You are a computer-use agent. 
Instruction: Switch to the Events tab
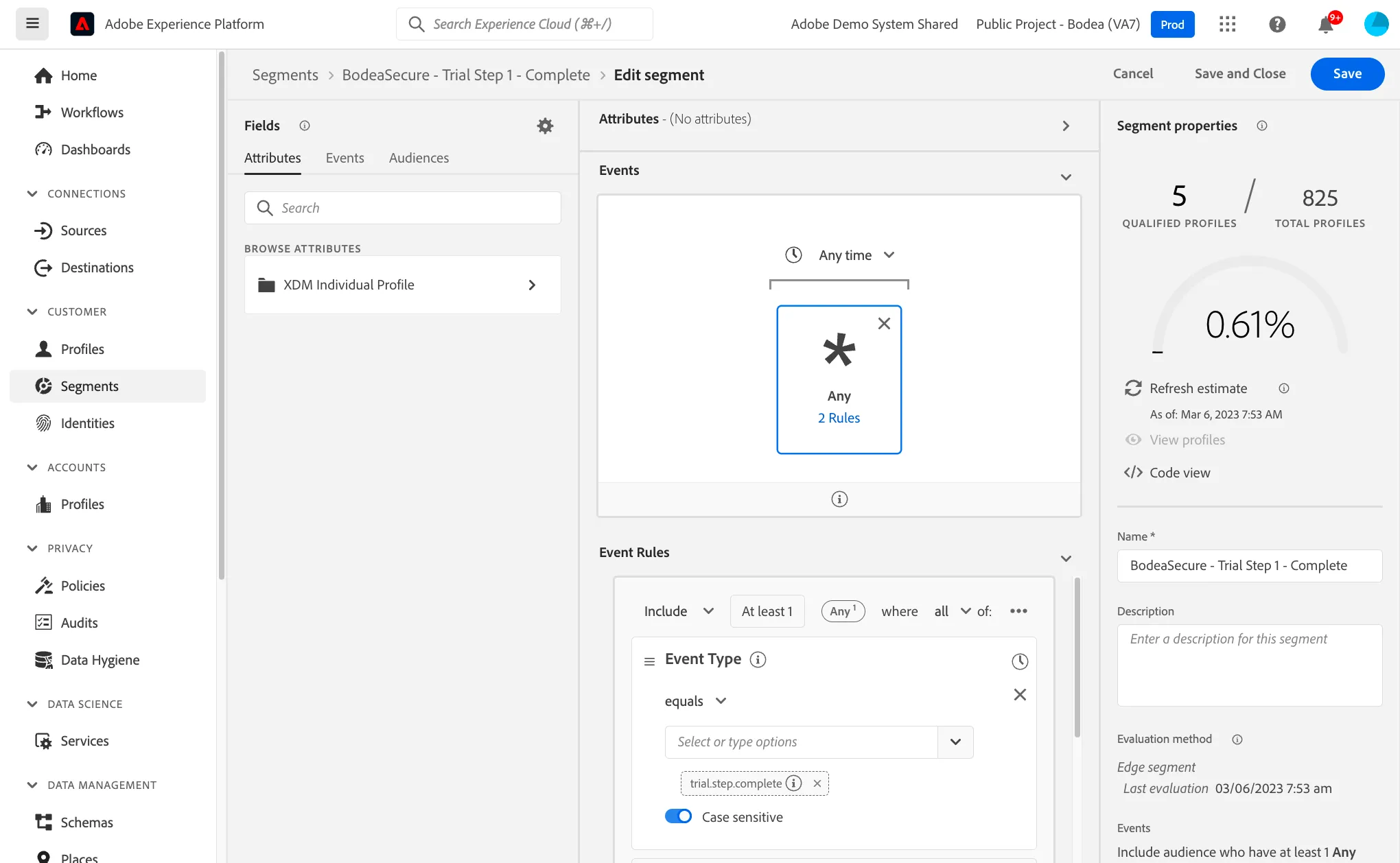[x=345, y=158]
